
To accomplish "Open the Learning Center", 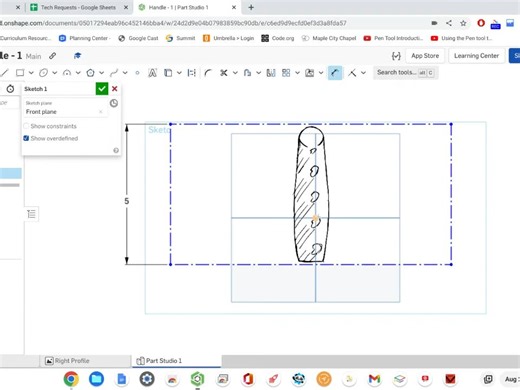I will 476,56.
